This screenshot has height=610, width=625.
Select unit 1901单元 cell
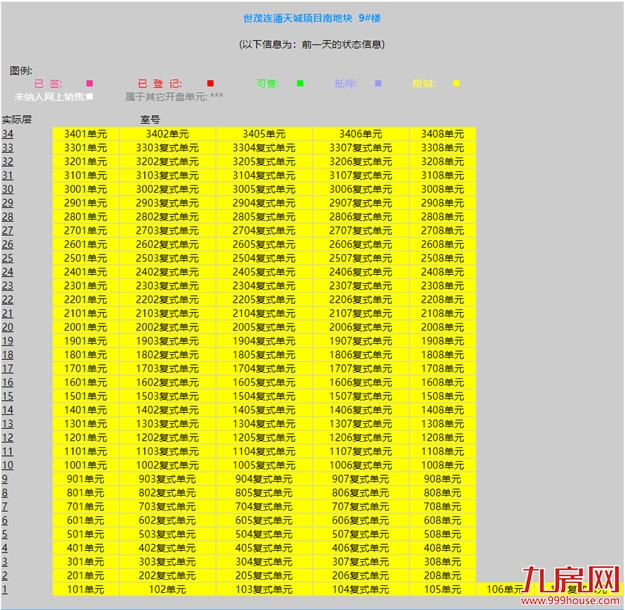[x=86, y=341]
